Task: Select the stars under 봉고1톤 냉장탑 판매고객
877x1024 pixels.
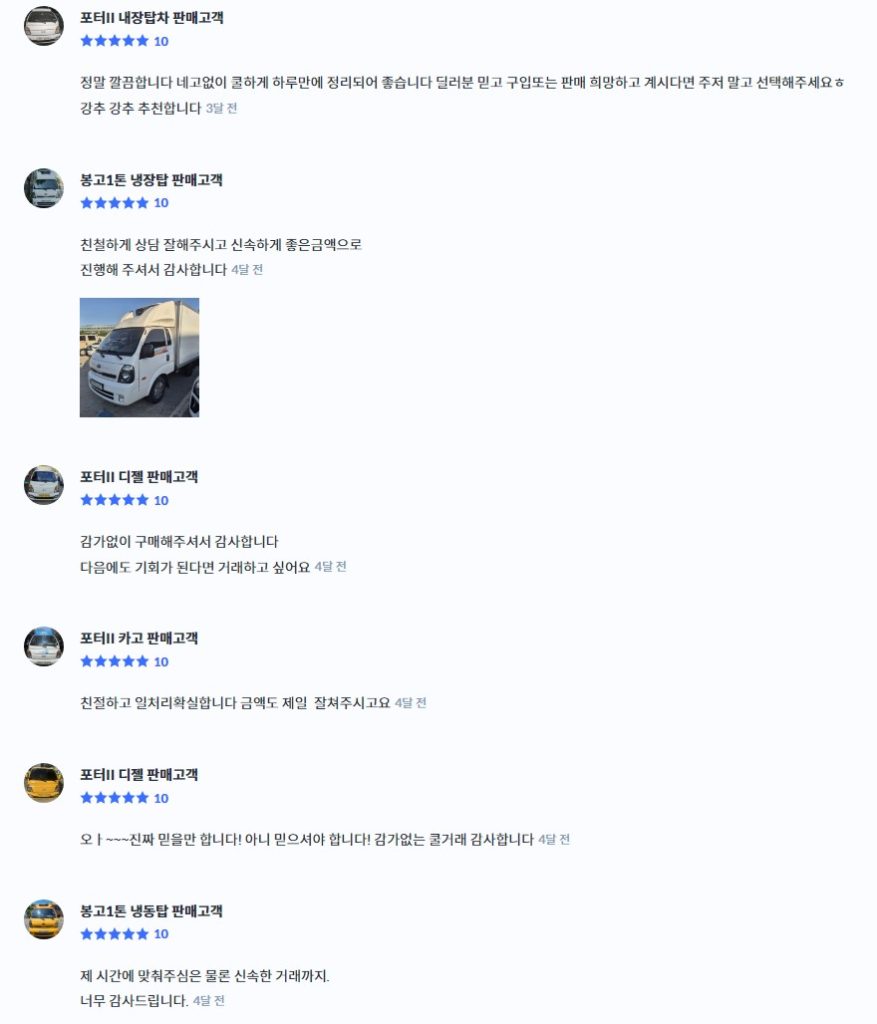Action: [x=114, y=203]
